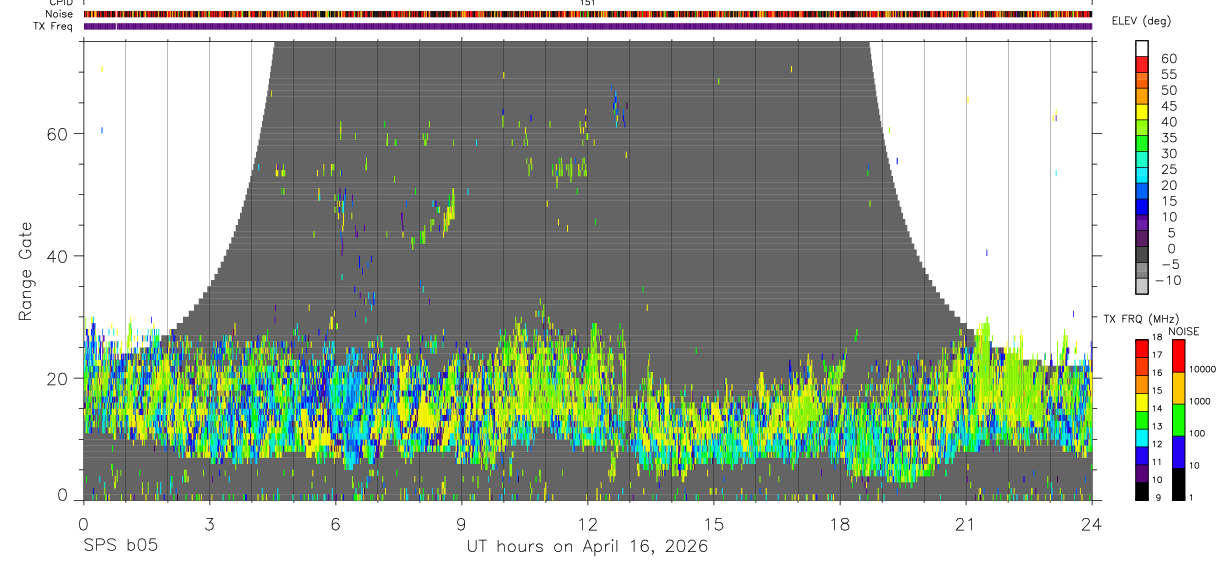Click the '151' CPID value at top
1228x567 pixels.
(588, 3)
